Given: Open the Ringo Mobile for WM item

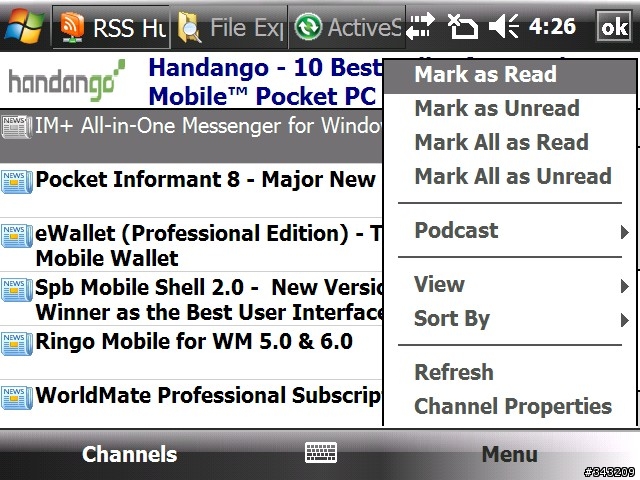Looking at the screenshot, I should point(191,352).
